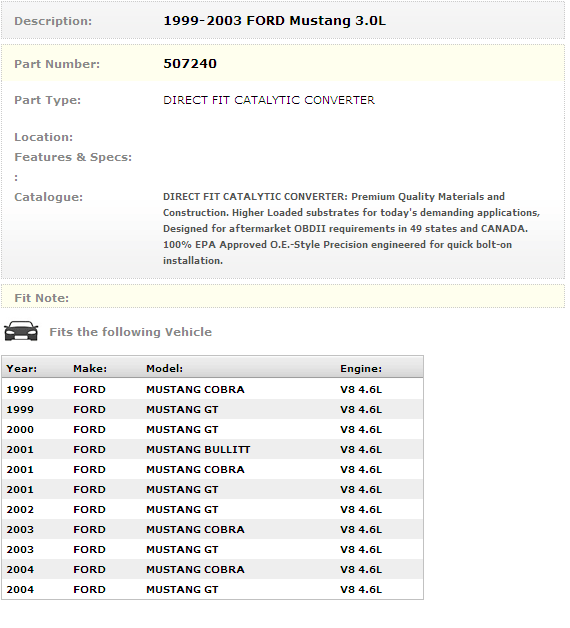
Task: Select the 2004 MUSTANG COBRA row
Action: click(x=212, y=570)
